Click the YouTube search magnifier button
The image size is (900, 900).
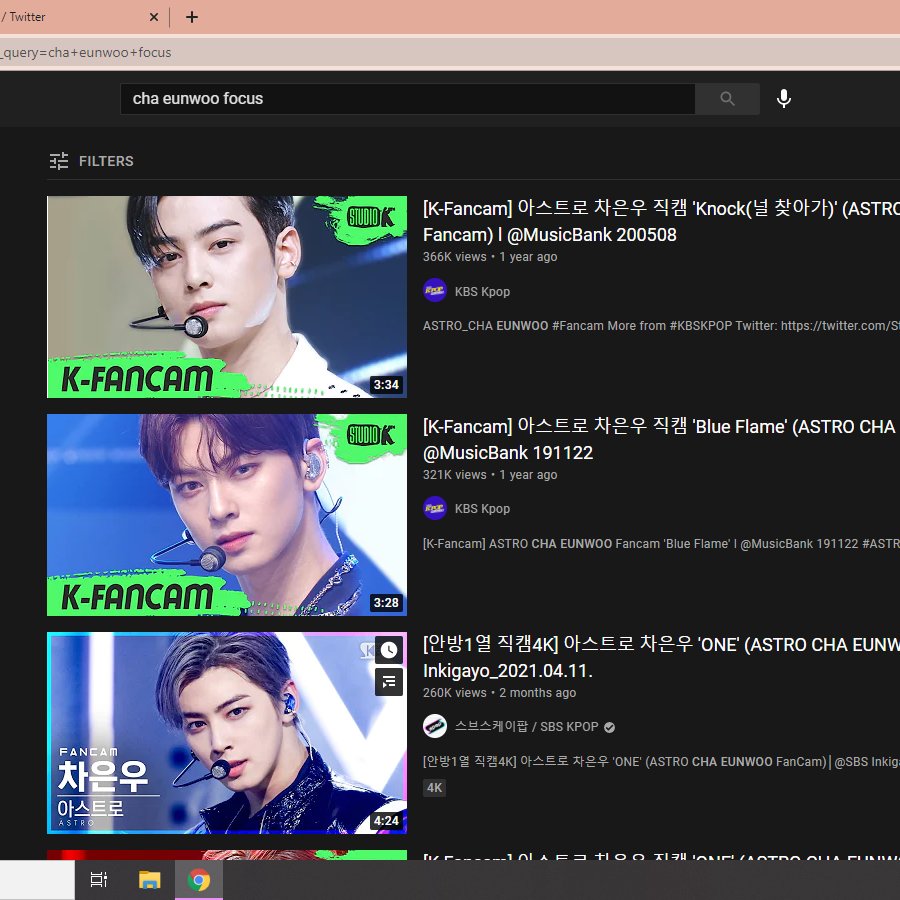pos(727,99)
